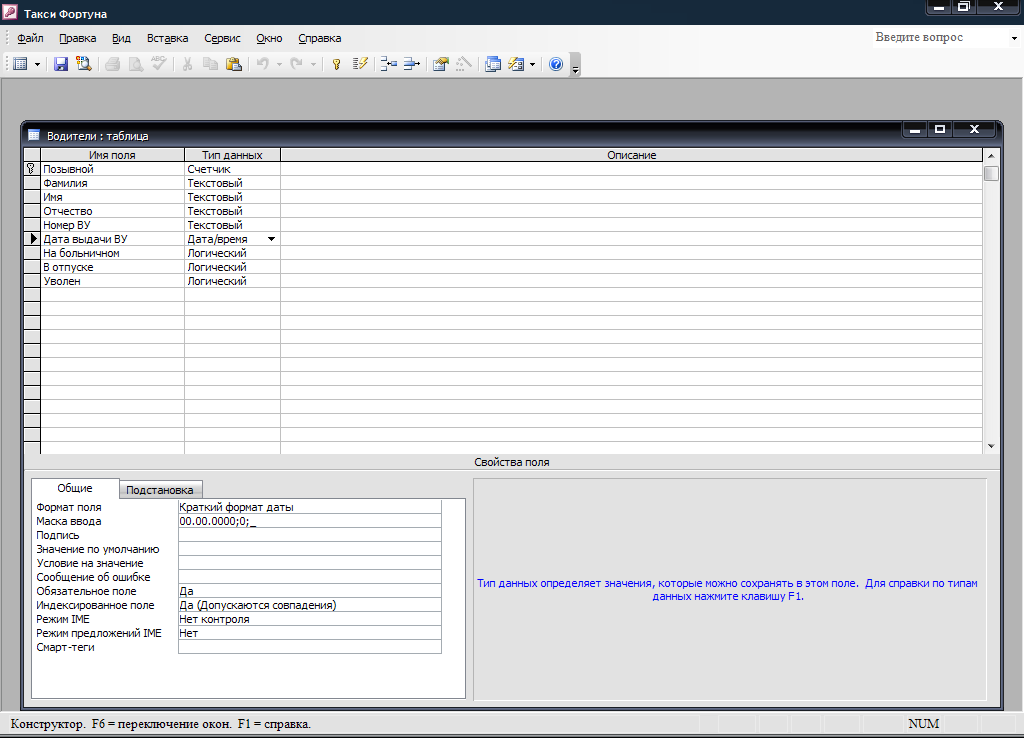Click the Access icon in title bar
The width and height of the screenshot is (1024, 738).
coord(9,12)
